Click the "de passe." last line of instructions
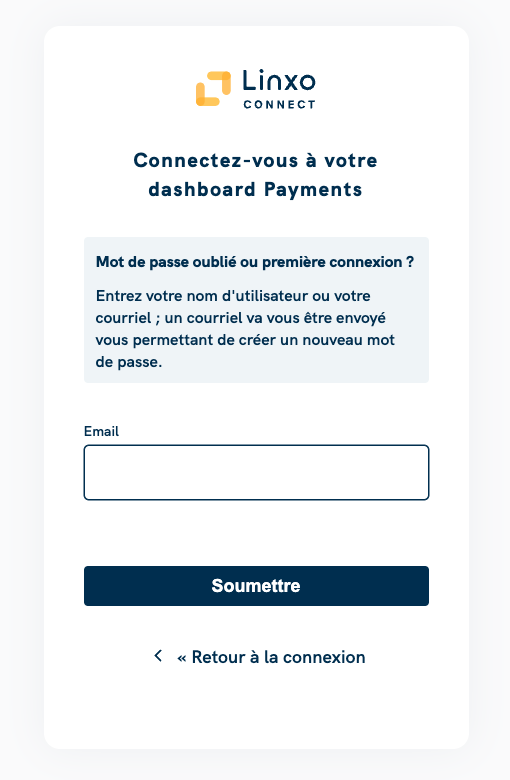This screenshot has height=780, width=510. (x=129, y=362)
